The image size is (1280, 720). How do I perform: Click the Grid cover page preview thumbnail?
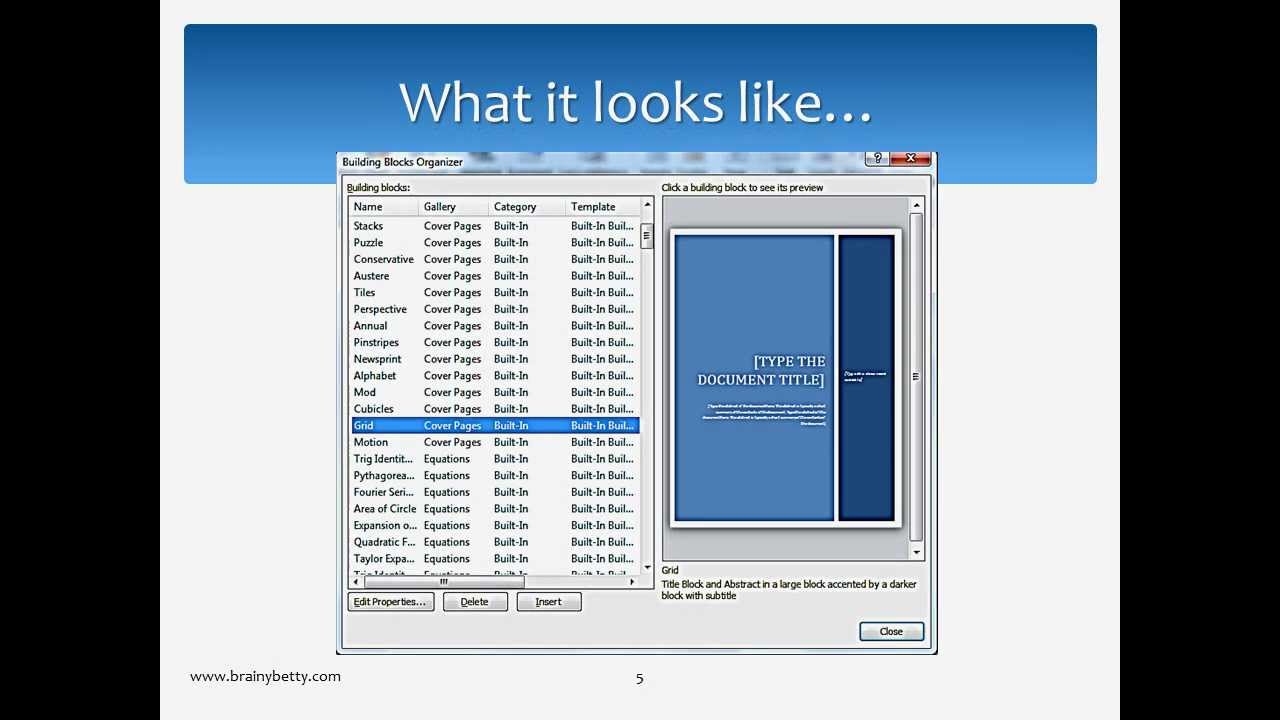pos(785,378)
